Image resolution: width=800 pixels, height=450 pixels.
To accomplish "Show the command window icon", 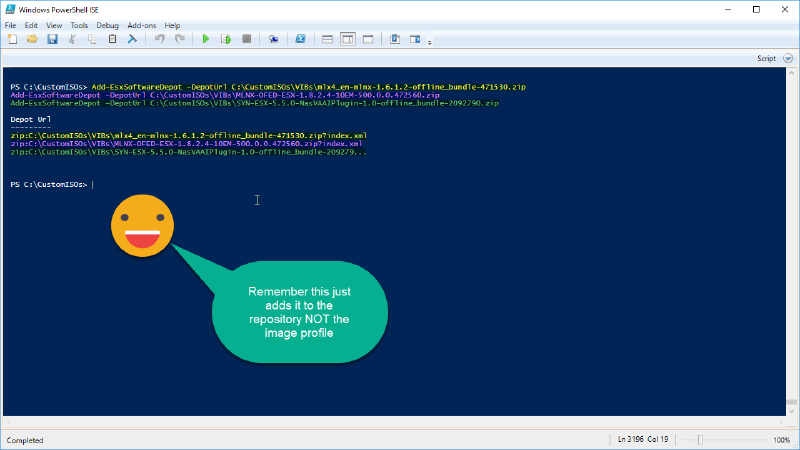I will [395, 39].
